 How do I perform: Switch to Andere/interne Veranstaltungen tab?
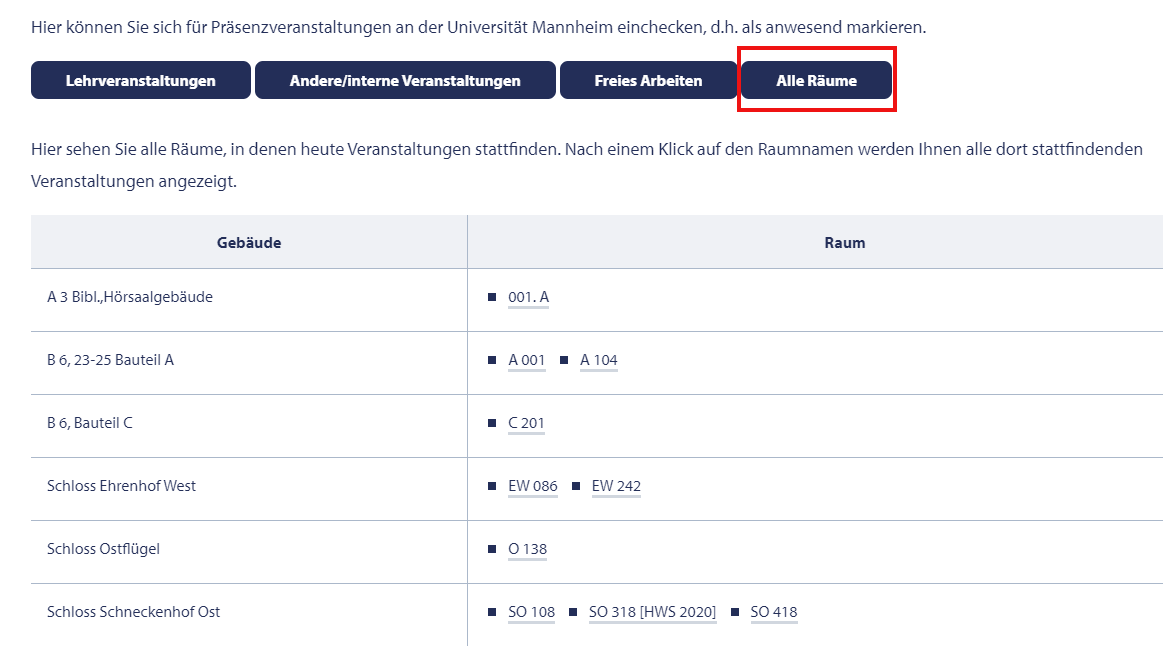click(x=405, y=80)
